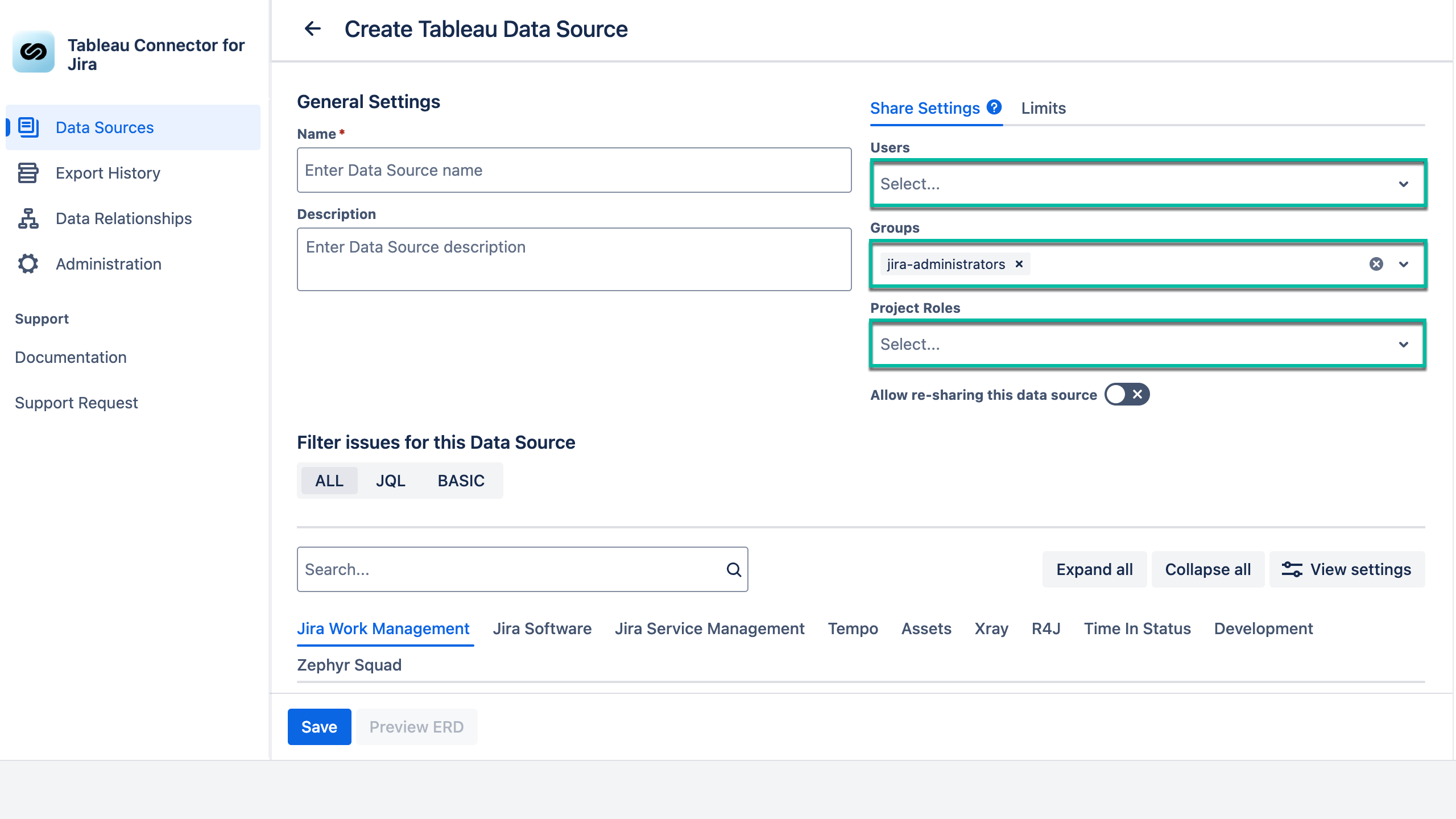Click the Data Source name field
The height and width of the screenshot is (819, 1456).
point(574,170)
